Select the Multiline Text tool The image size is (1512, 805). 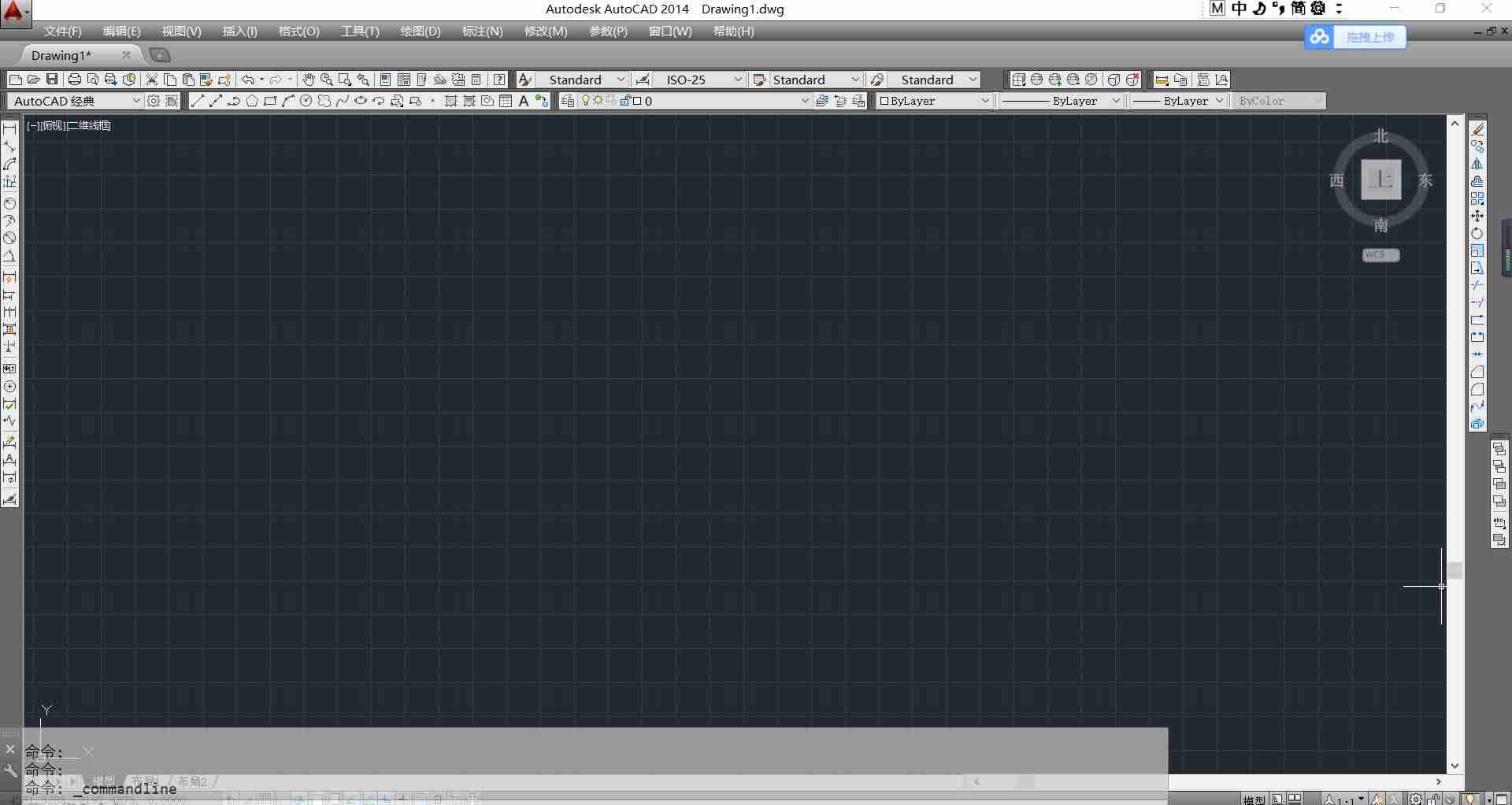tap(524, 101)
